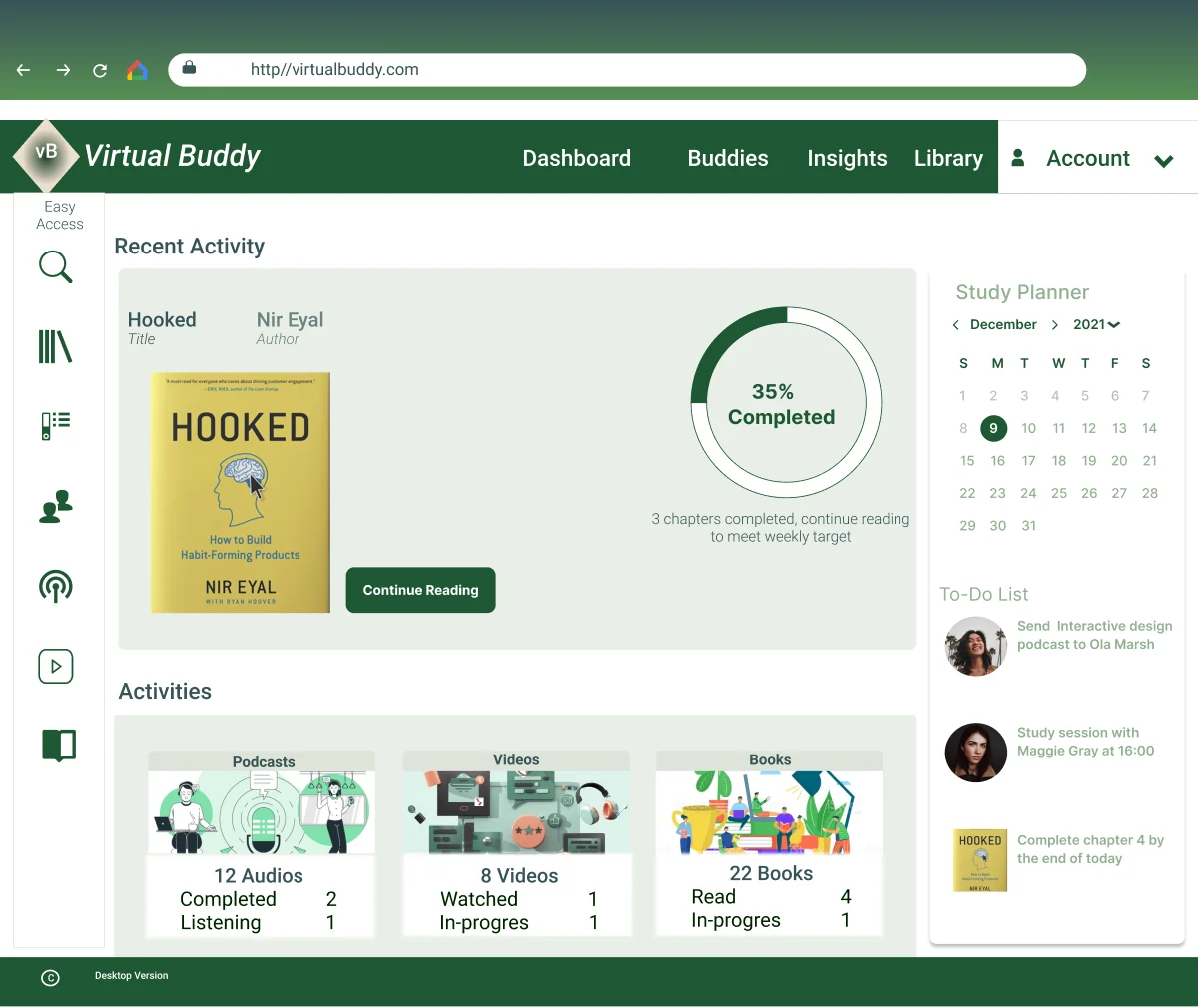Click the '12 Audios' text
The width and height of the screenshot is (1198, 1008).
point(259,876)
